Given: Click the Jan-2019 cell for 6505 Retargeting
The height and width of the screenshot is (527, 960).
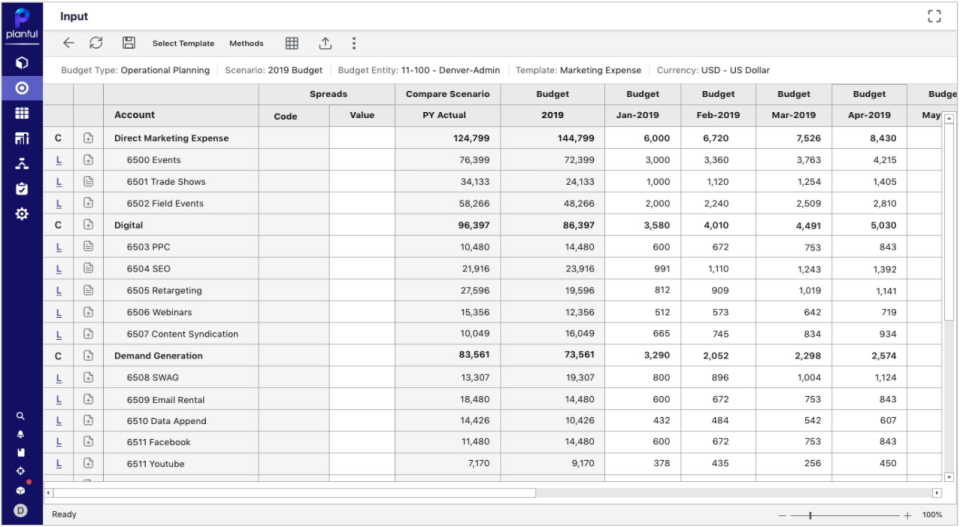Looking at the screenshot, I should point(642,290).
